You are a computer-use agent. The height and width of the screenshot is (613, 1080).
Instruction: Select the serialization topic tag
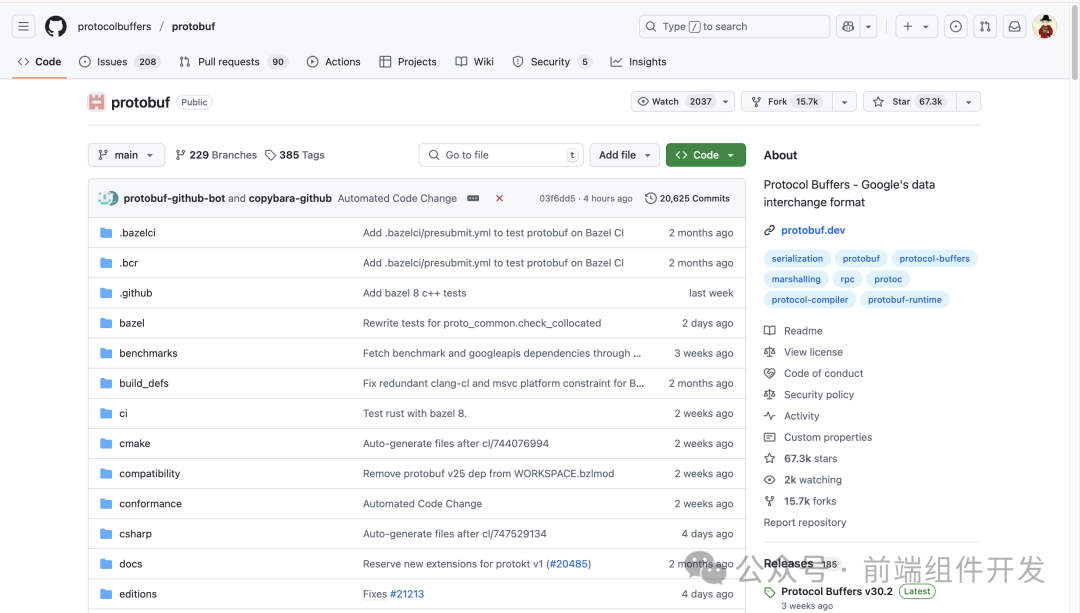(797, 259)
